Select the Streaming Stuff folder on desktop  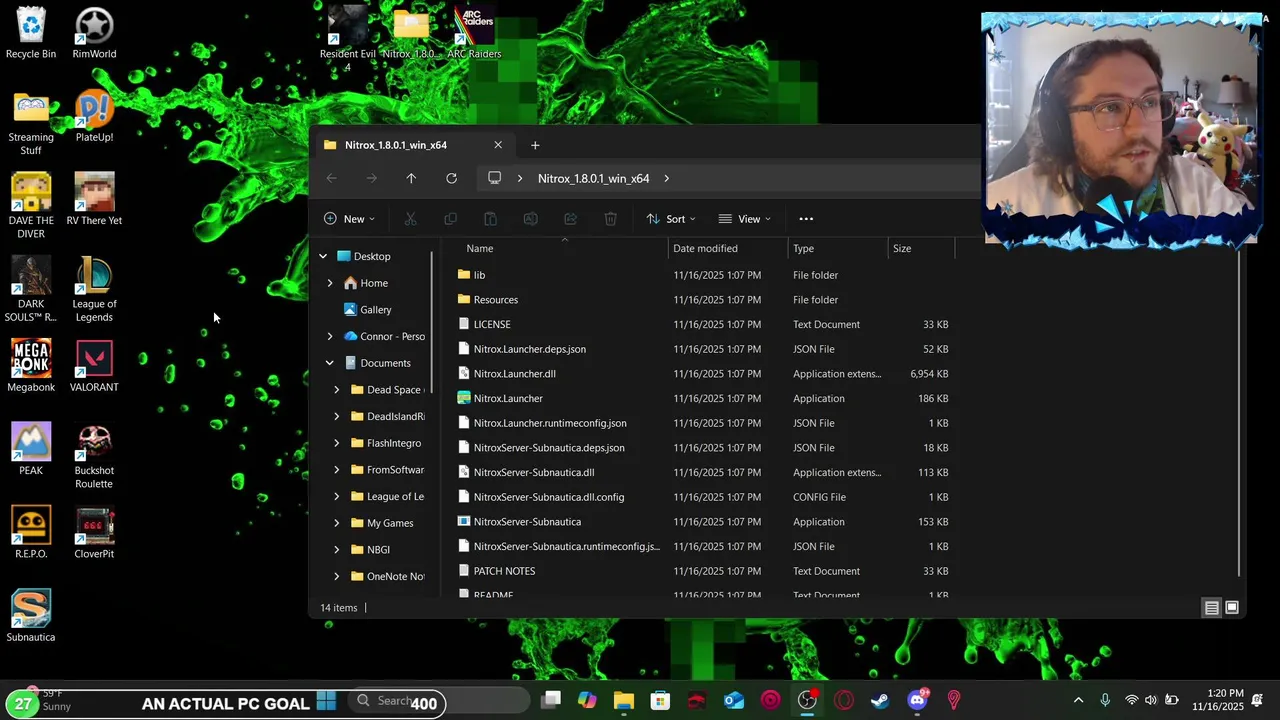(31, 123)
